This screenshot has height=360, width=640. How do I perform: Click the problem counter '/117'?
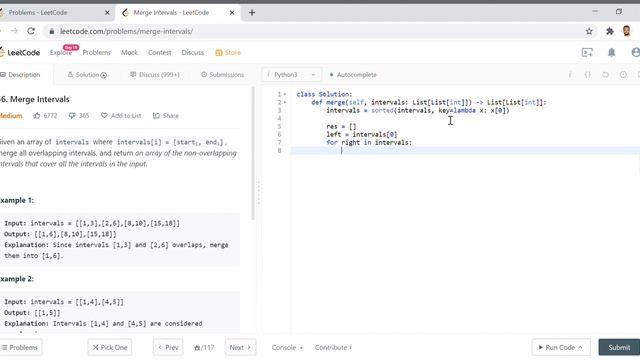tap(204, 347)
